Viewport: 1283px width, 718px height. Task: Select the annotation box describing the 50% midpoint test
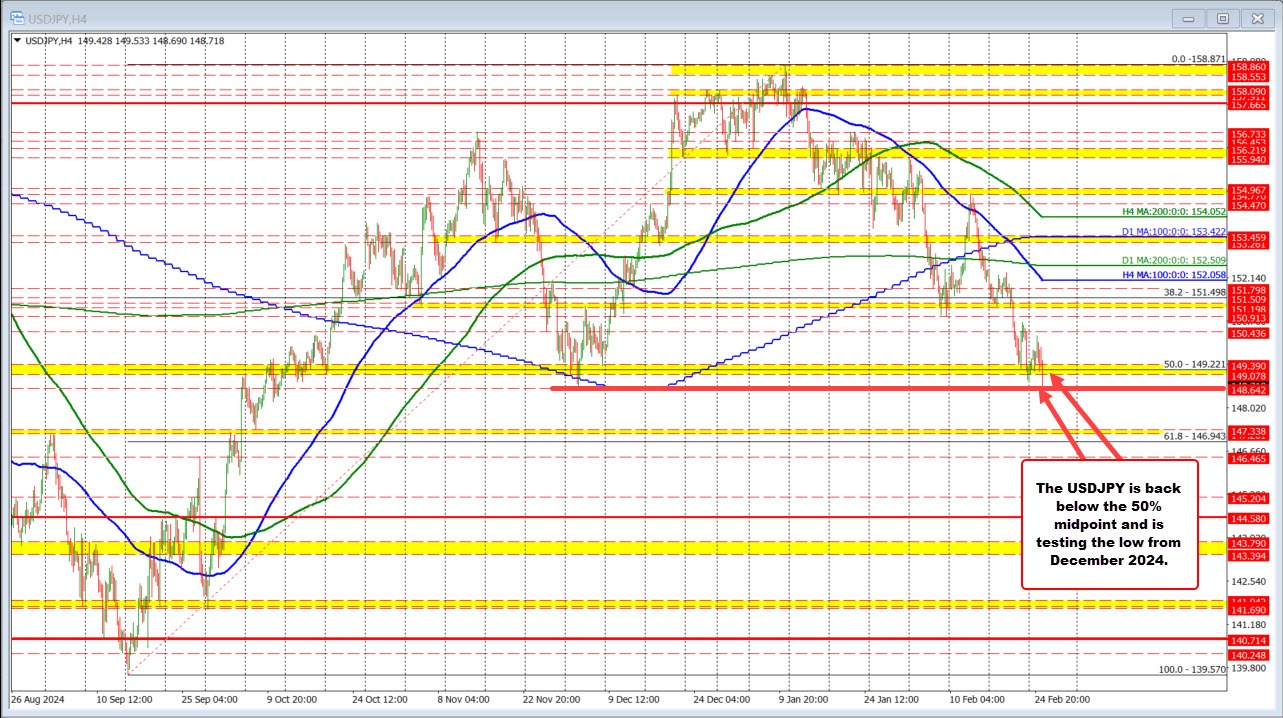[1109, 525]
